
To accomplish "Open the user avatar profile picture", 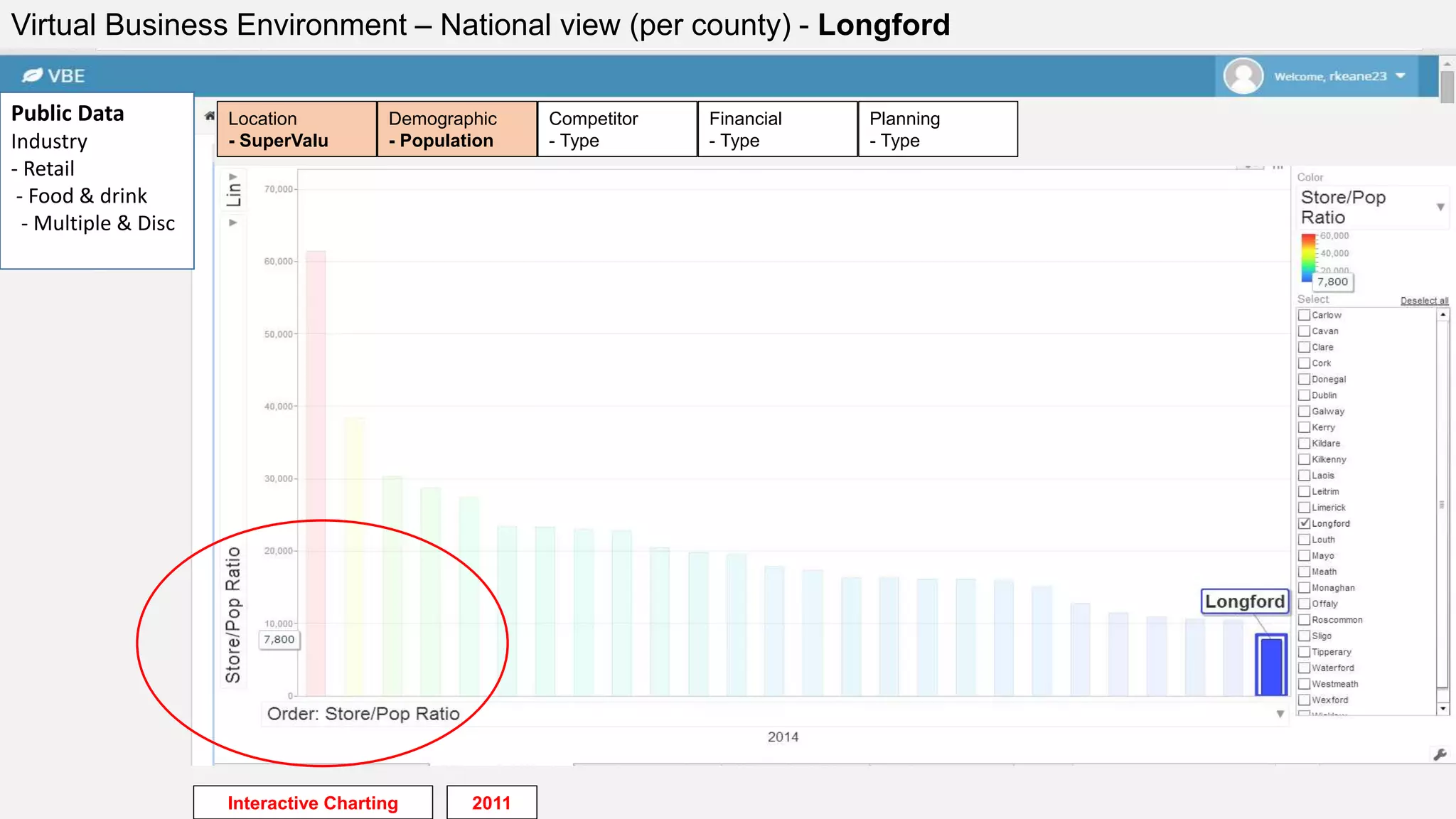I will [x=1243, y=76].
